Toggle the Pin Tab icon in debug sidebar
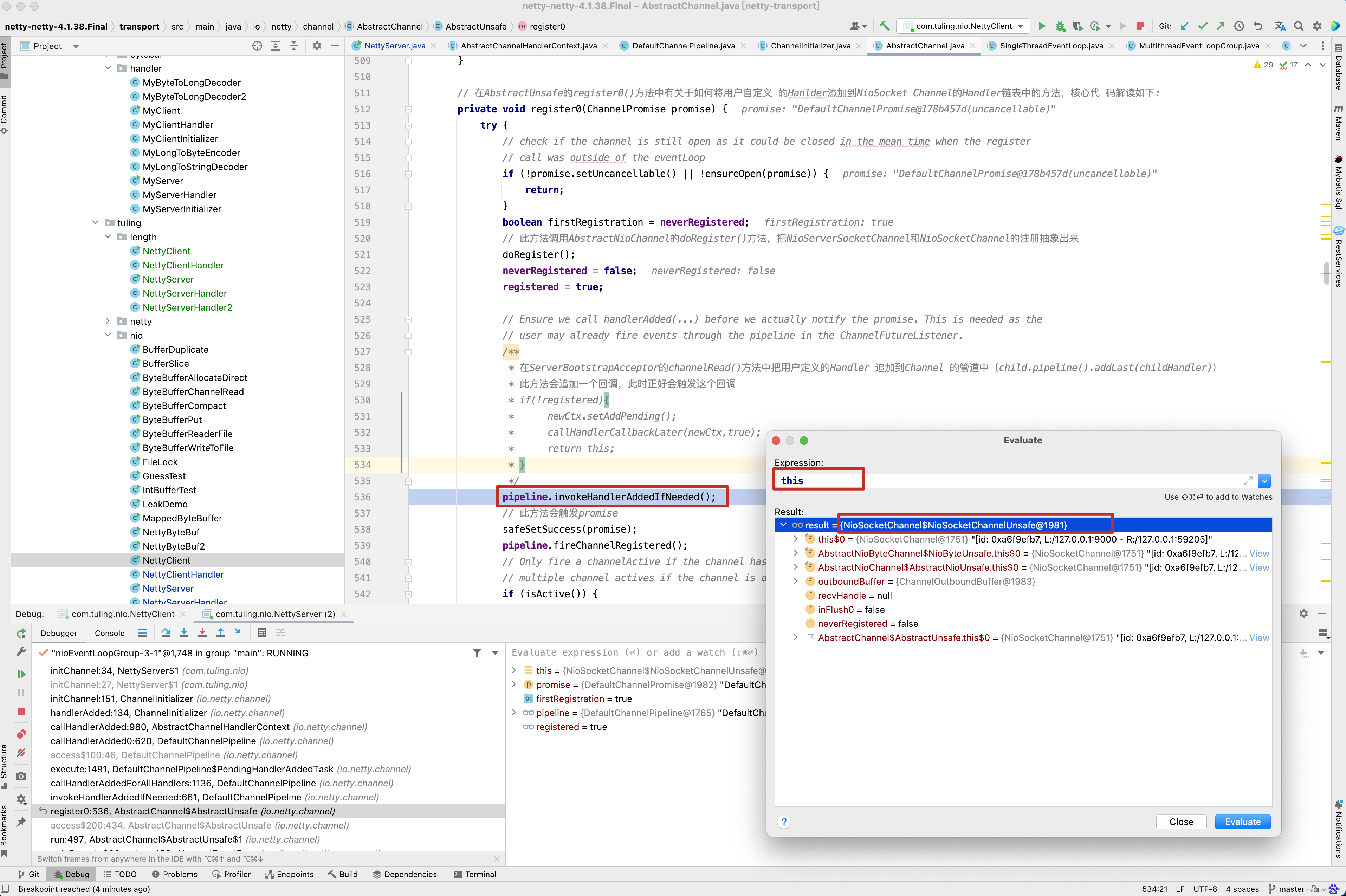The width and height of the screenshot is (1346, 896). (21, 822)
